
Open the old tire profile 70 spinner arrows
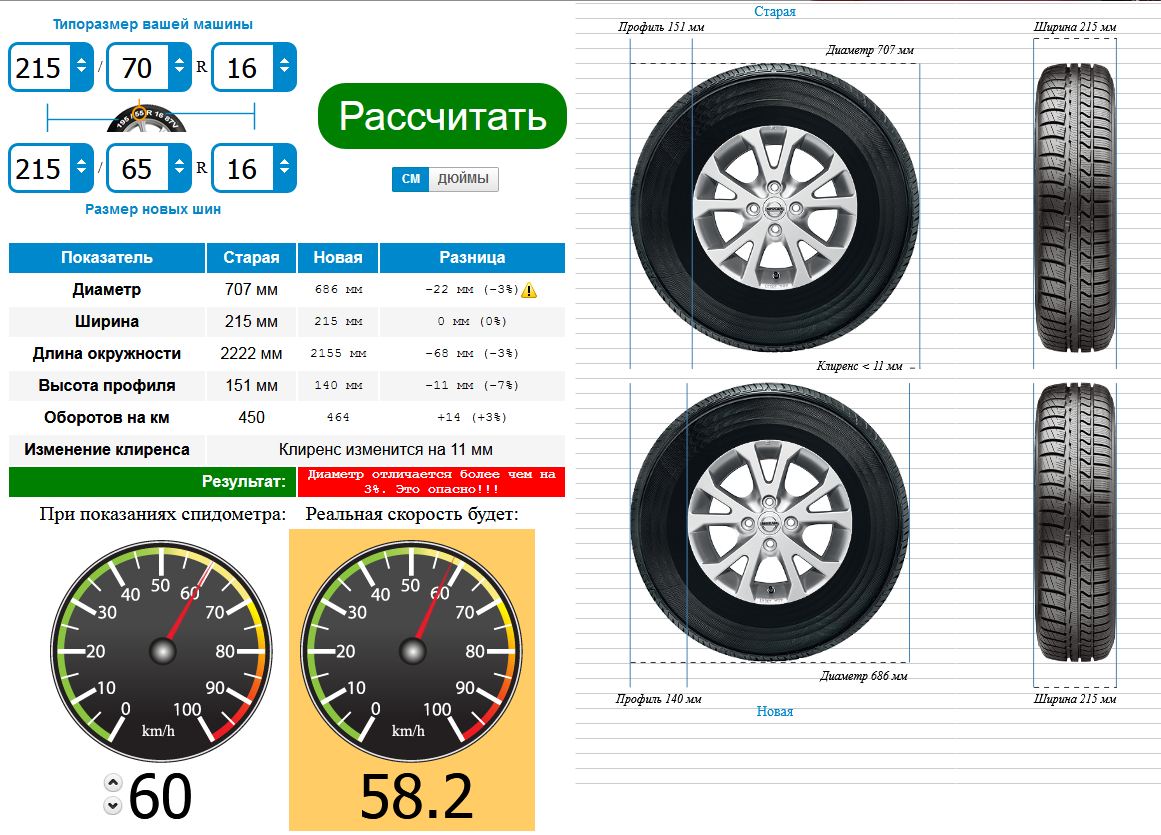coord(179,67)
